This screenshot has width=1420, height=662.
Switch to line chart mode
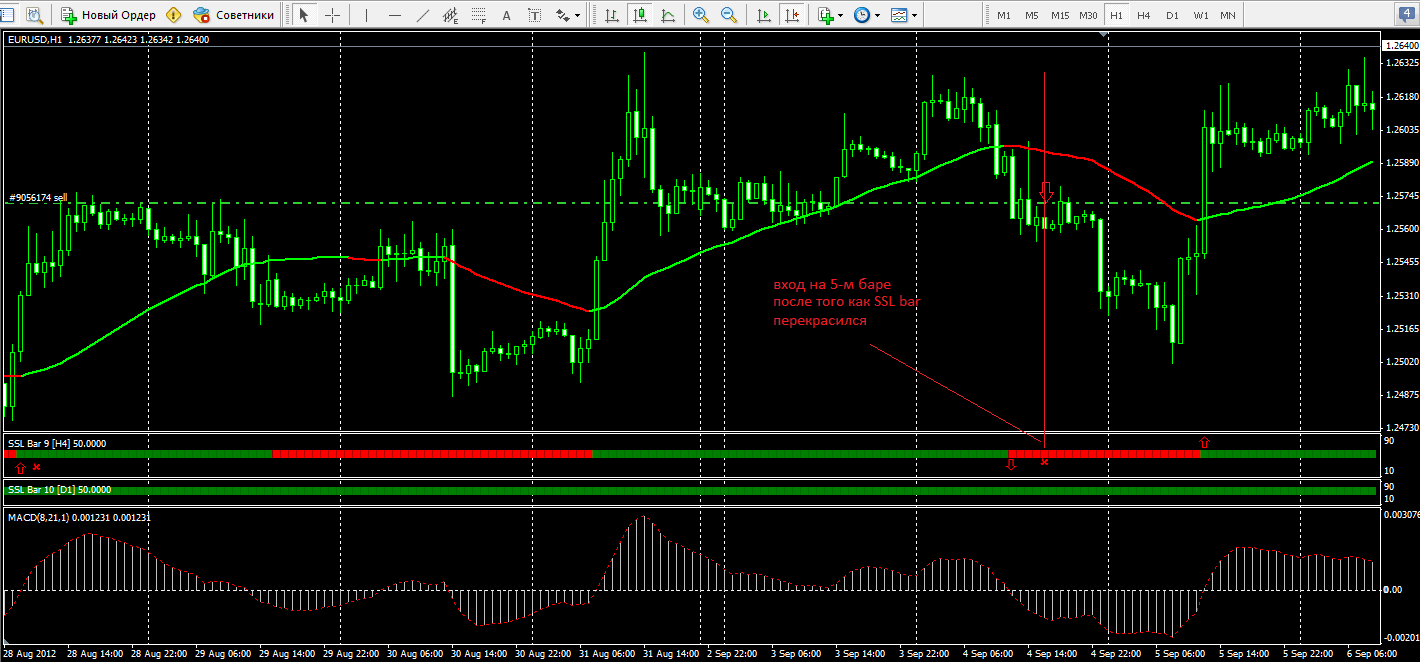point(666,15)
